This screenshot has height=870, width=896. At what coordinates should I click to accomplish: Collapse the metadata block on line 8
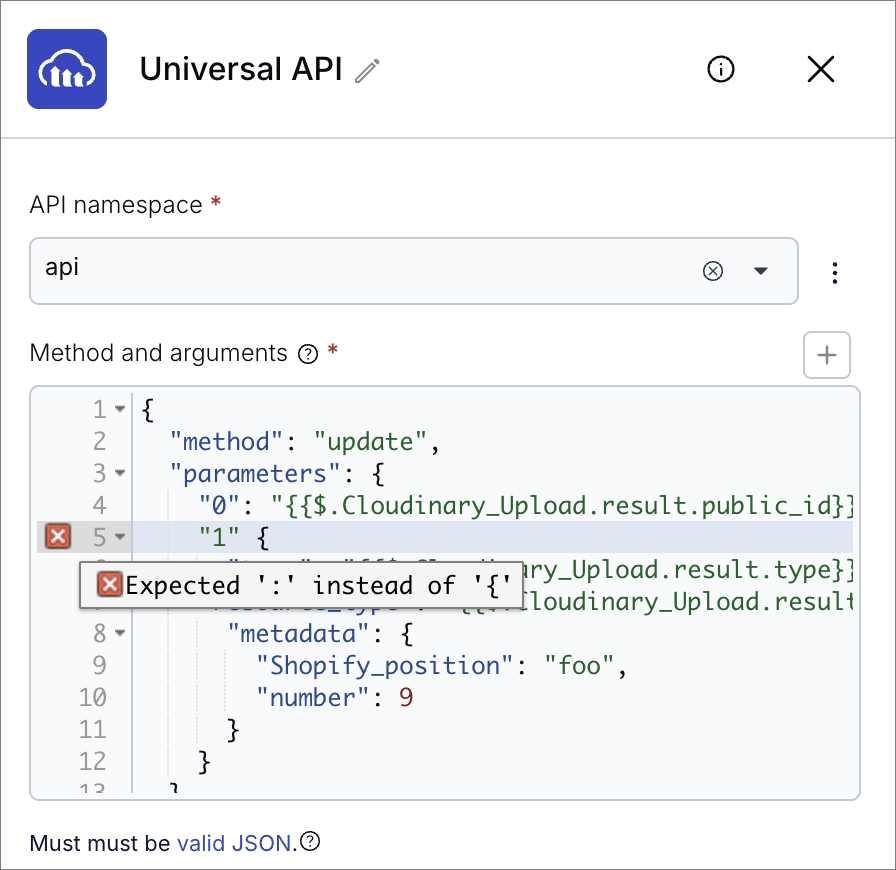click(119, 633)
